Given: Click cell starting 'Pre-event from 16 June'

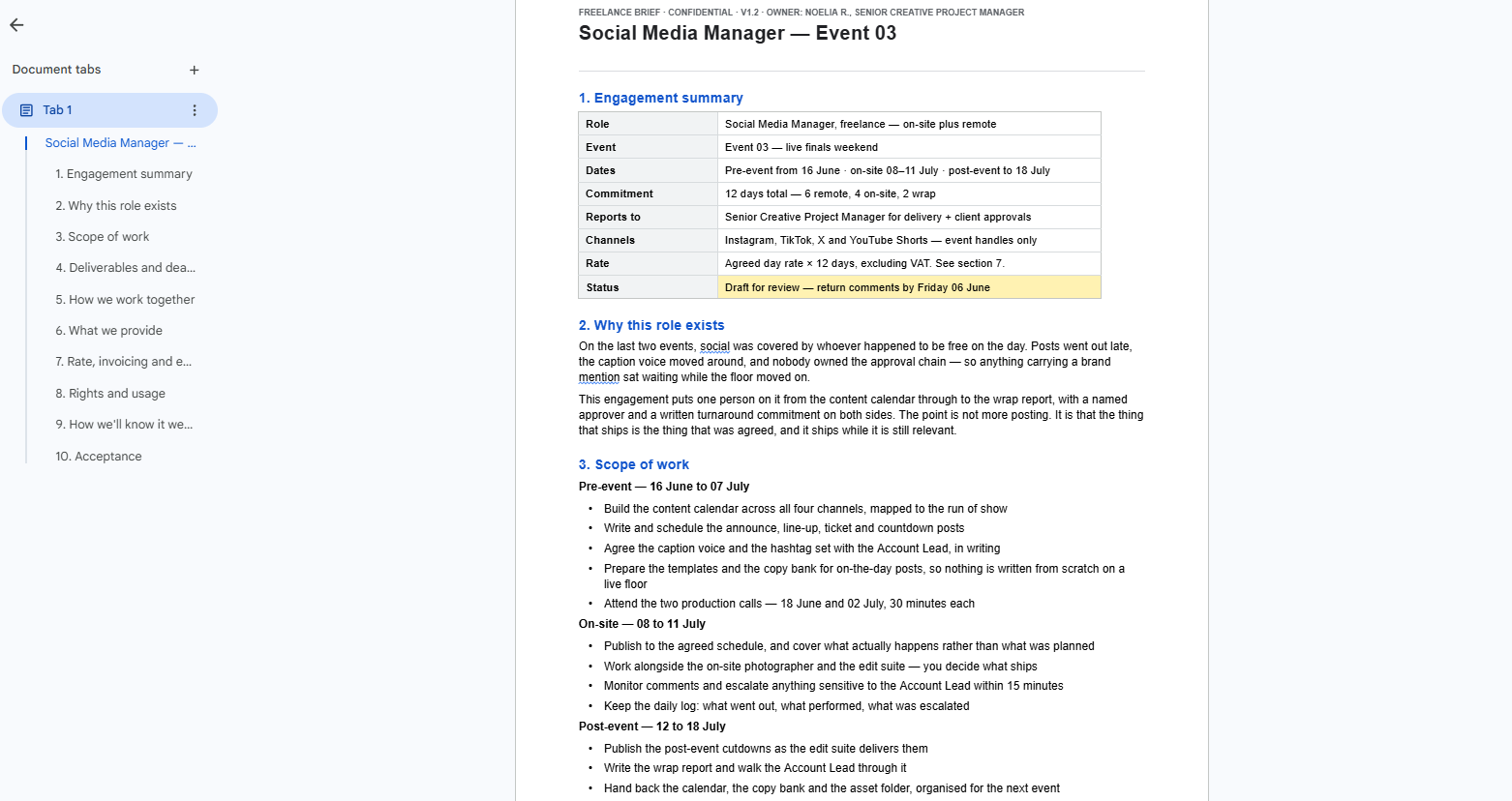Looking at the screenshot, I should tap(909, 170).
